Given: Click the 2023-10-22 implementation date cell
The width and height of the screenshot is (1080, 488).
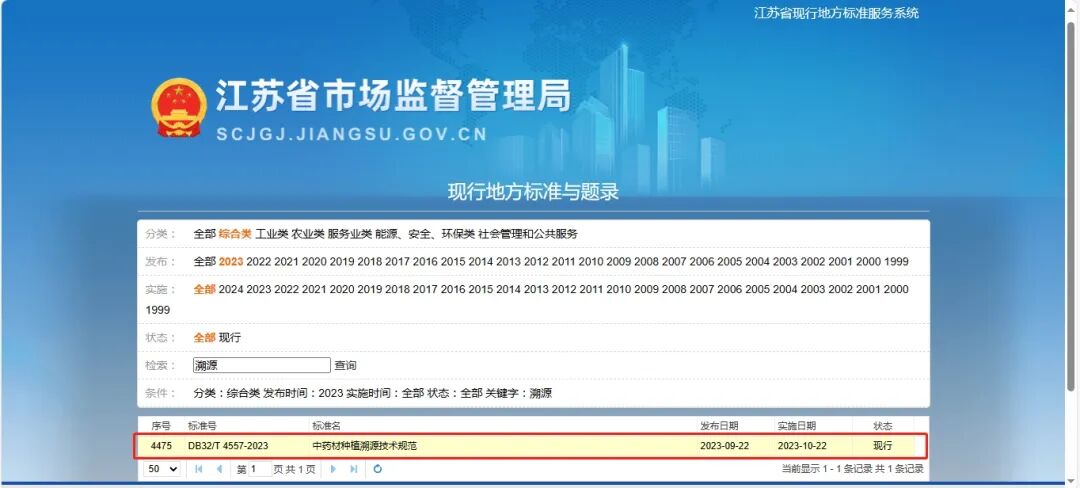Looking at the screenshot, I should (802, 446).
